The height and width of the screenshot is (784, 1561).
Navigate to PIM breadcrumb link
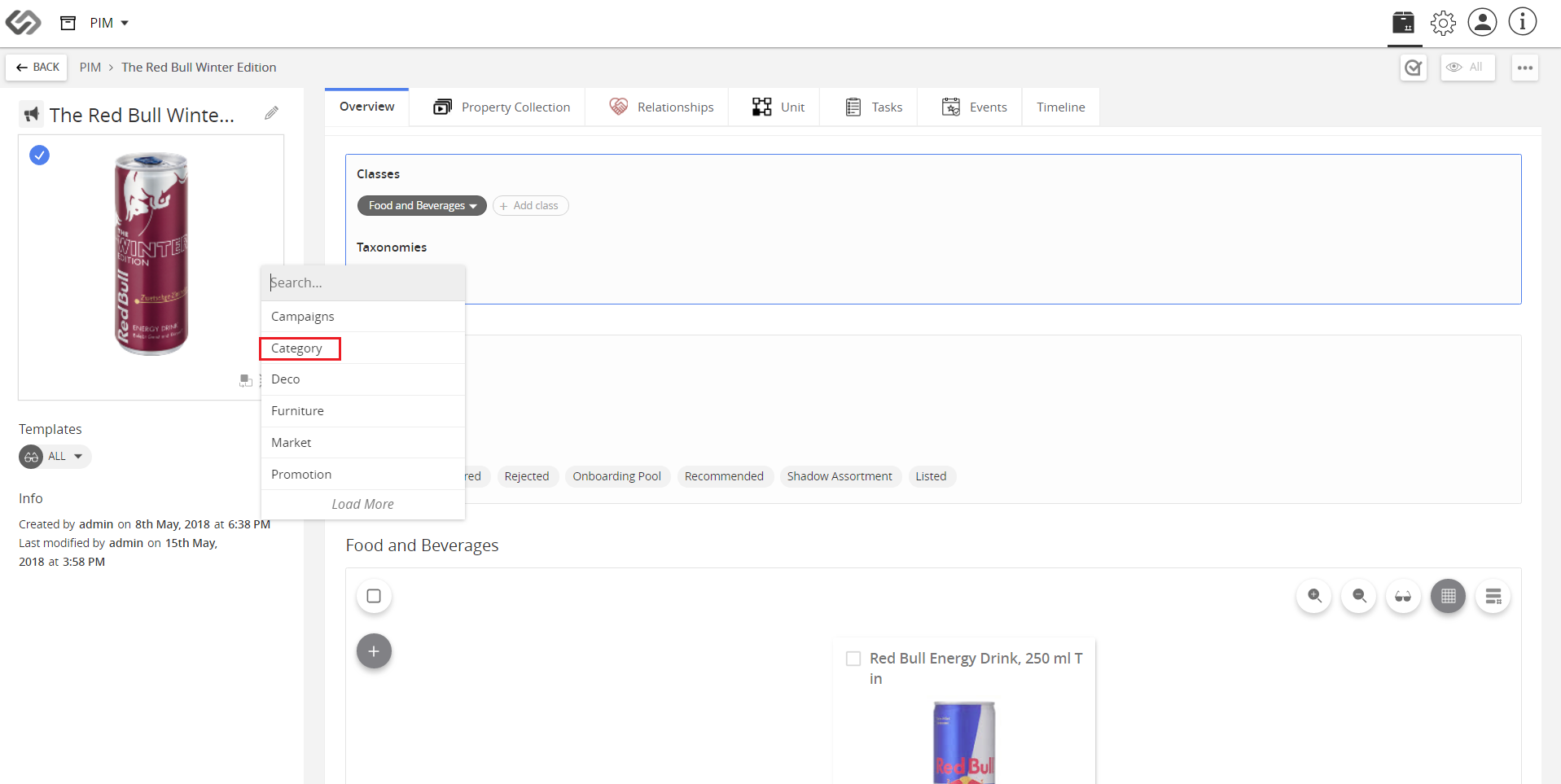point(90,67)
